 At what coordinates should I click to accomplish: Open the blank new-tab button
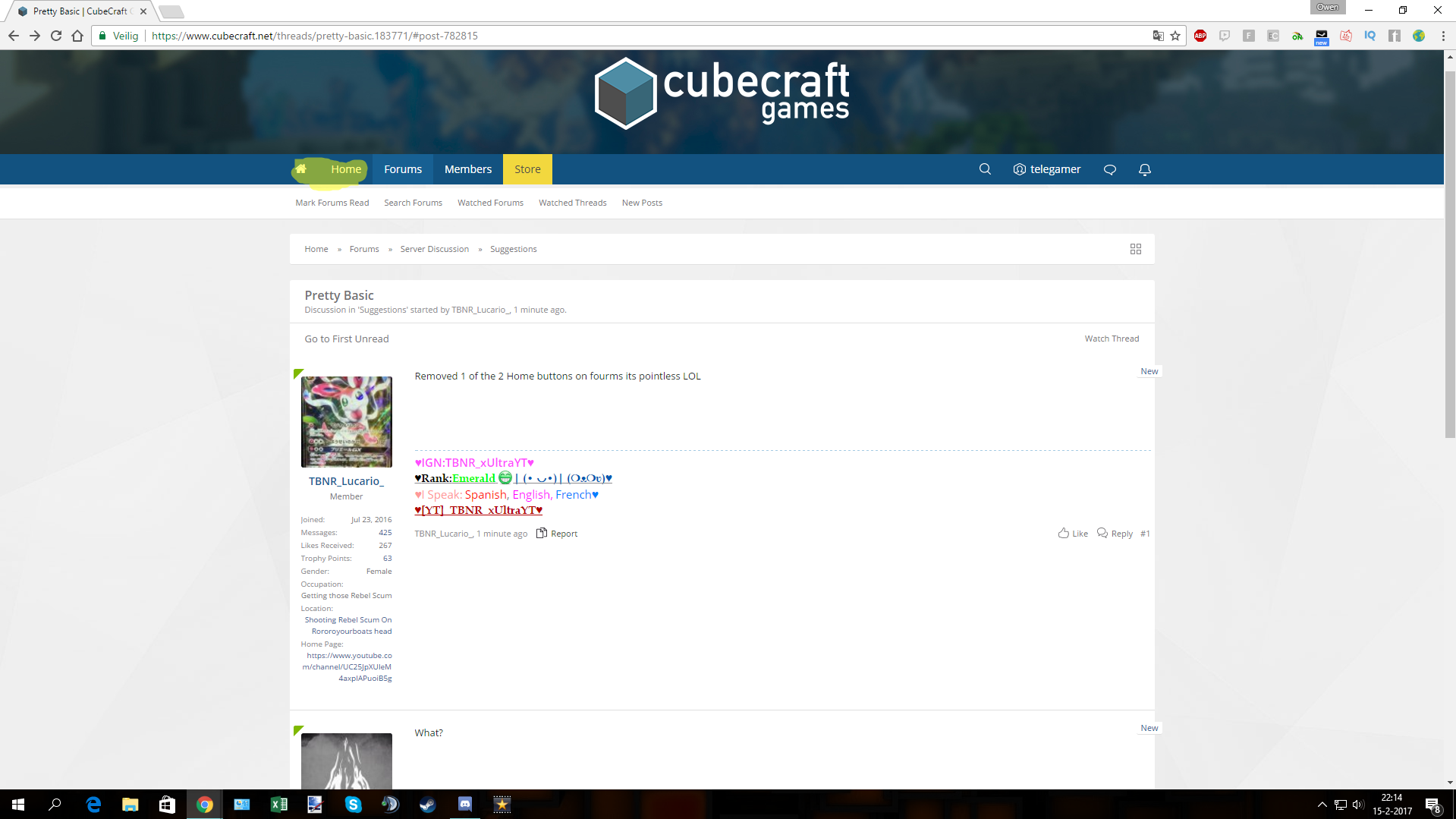click(171, 11)
